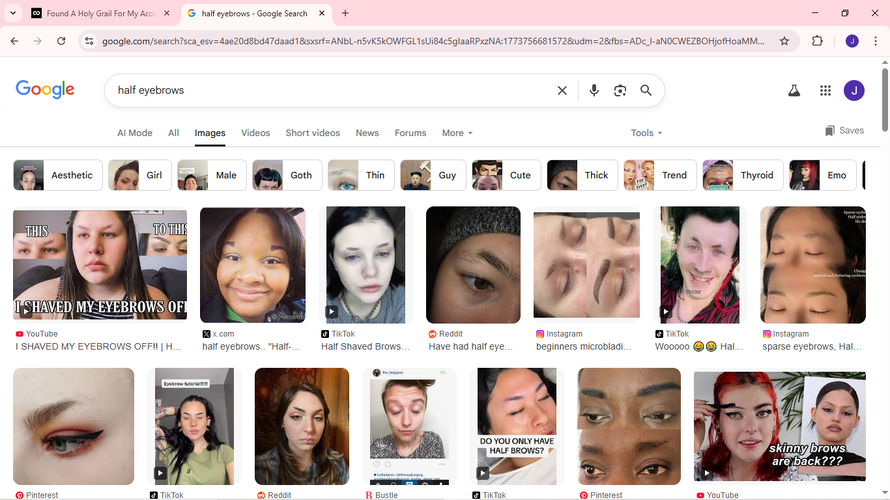This screenshot has width=890, height=500.
Task: Filter images by Girl chip
Action: (140, 175)
